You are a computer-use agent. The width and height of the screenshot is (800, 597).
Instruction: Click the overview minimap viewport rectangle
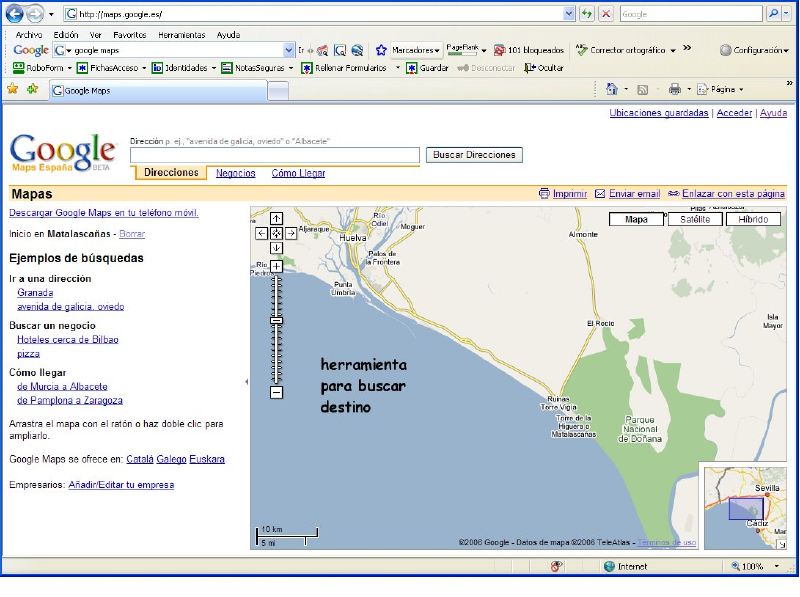tap(746, 509)
